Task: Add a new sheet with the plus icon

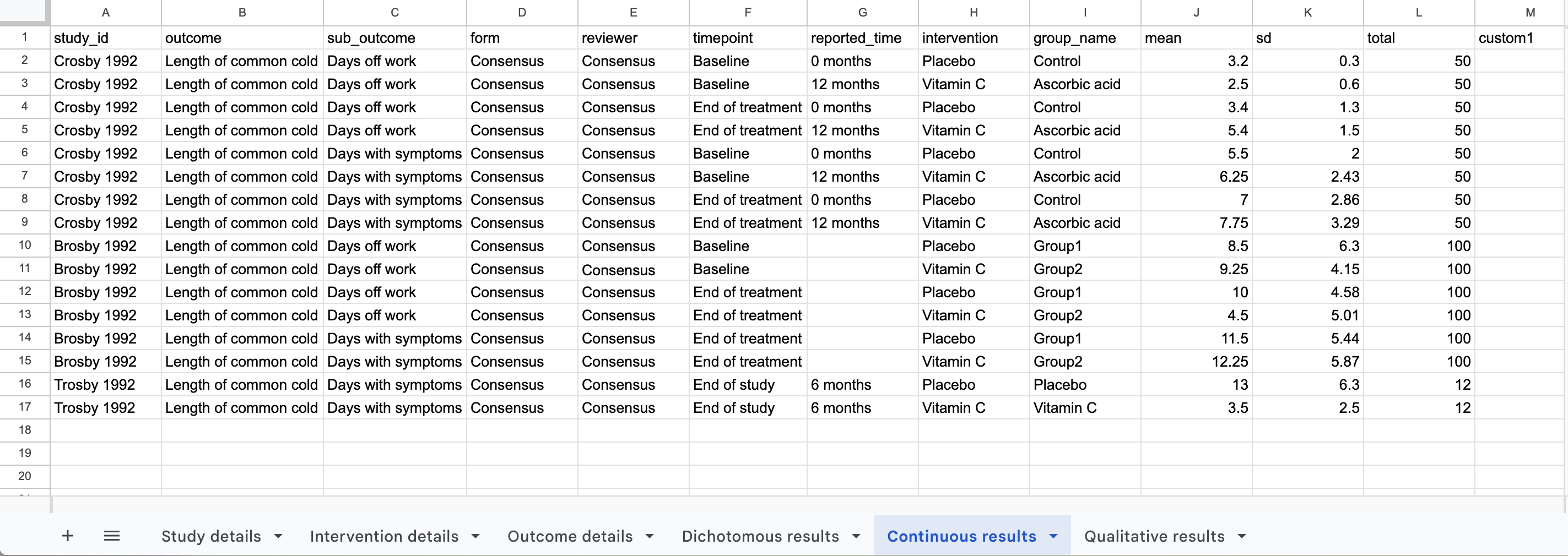Action: [68, 536]
